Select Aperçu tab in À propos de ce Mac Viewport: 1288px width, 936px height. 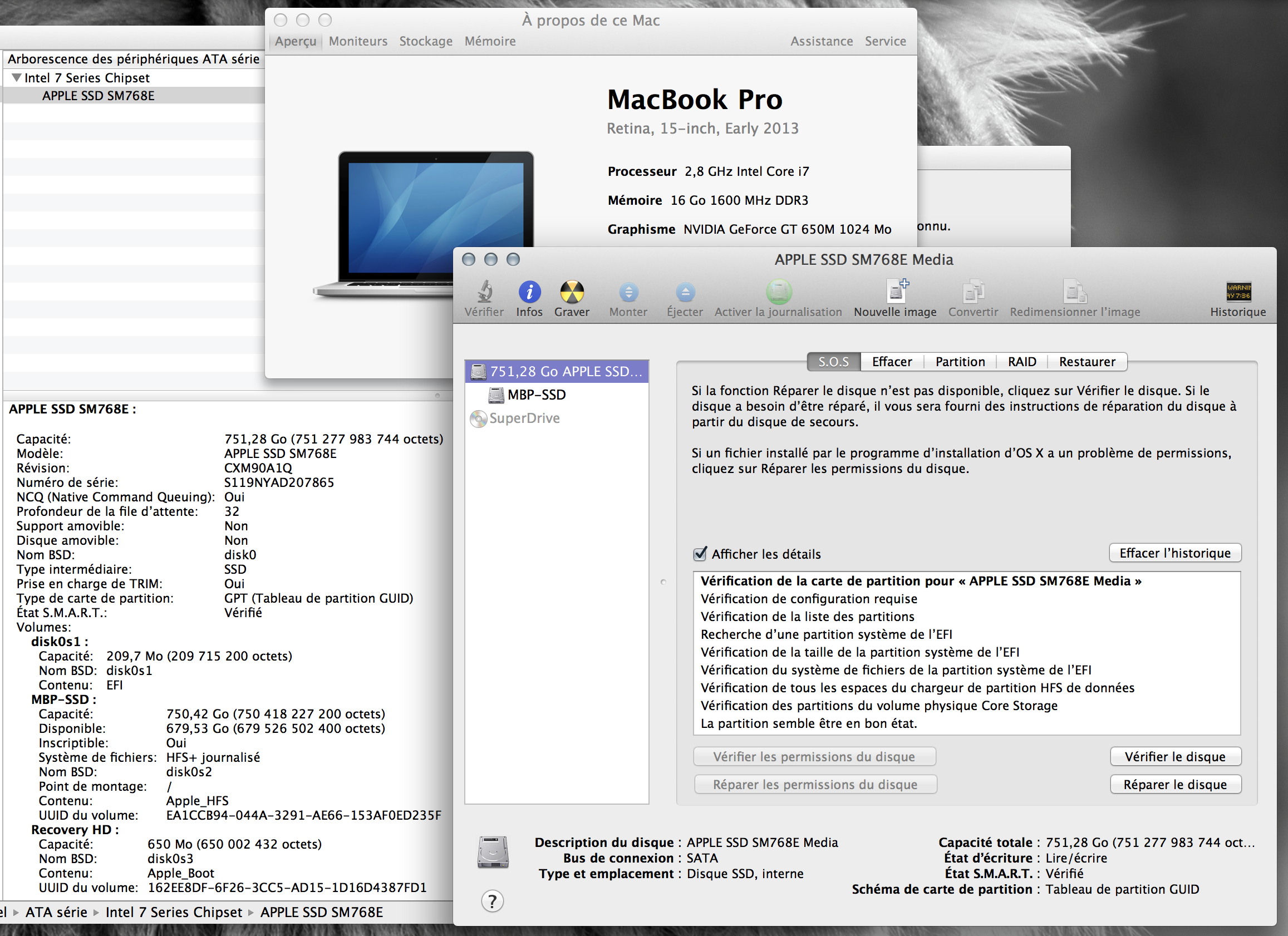click(x=296, y=41)
